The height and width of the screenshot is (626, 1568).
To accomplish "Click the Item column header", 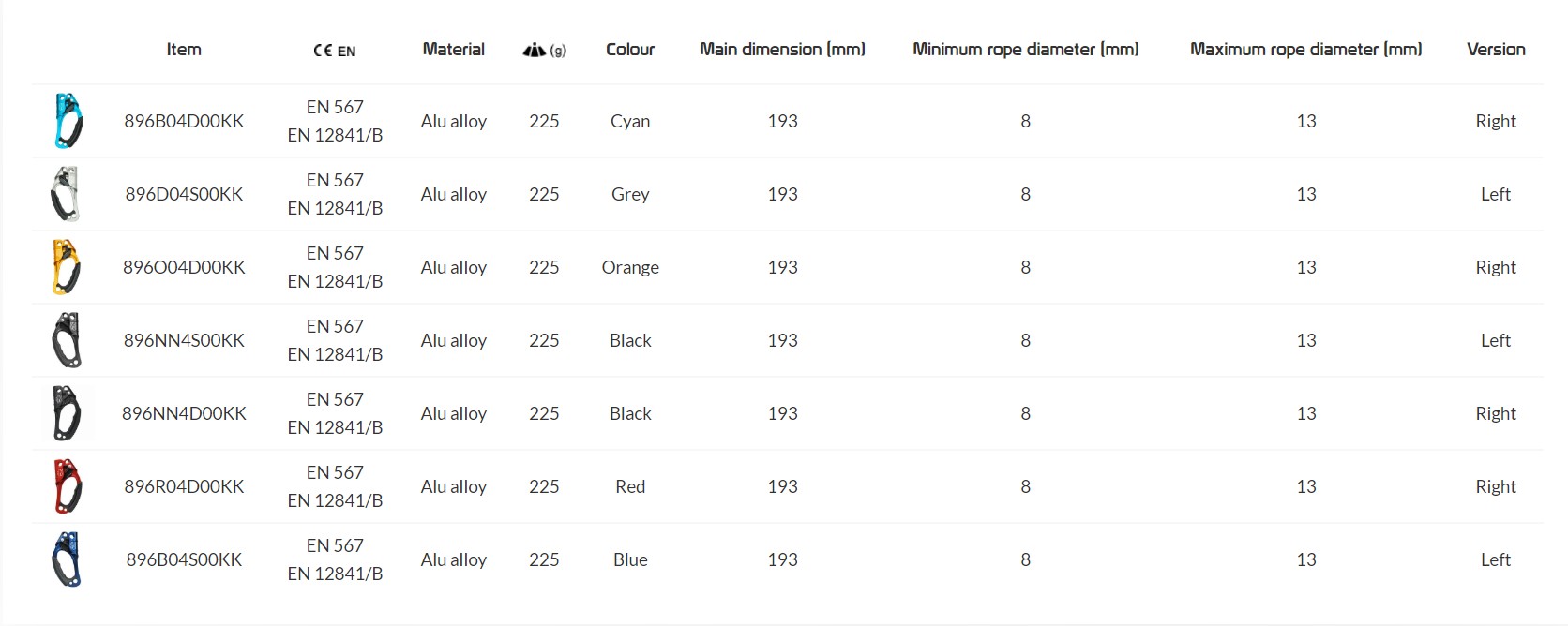I will tap(184, 50).
